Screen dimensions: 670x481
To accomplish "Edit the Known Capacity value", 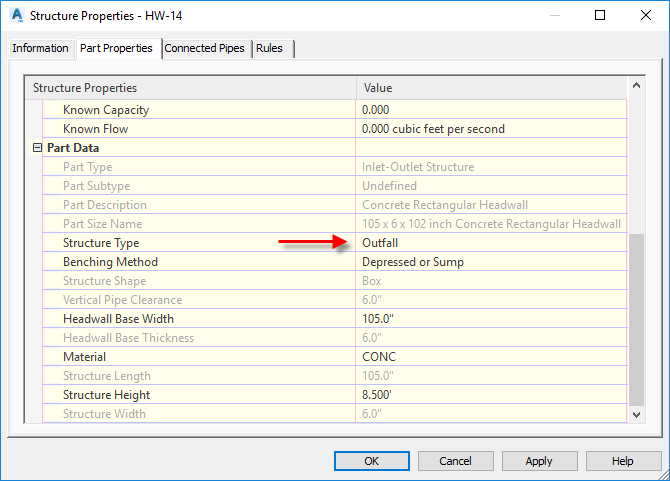I will click(490, 110).
